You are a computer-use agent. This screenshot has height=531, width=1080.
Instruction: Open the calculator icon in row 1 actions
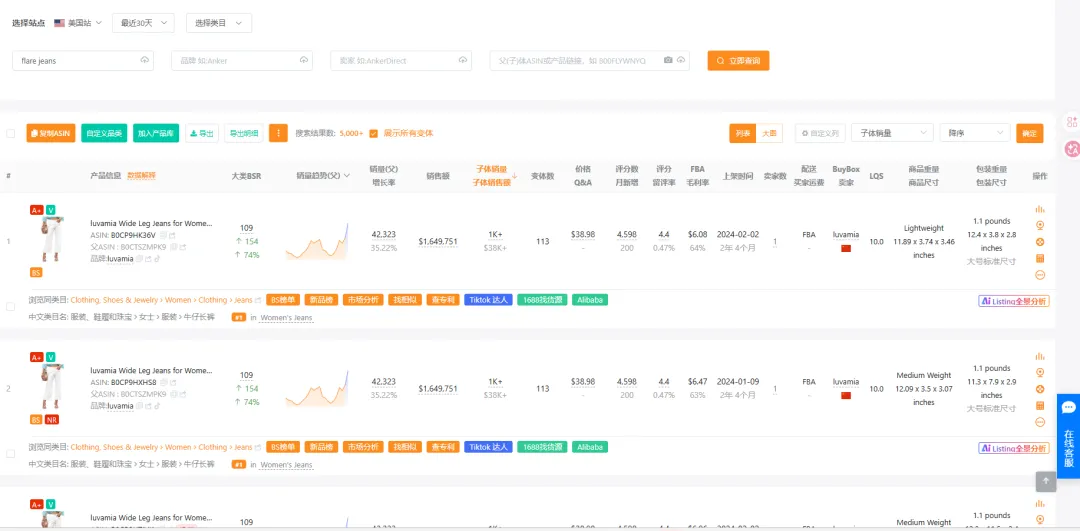point(1040,258)
